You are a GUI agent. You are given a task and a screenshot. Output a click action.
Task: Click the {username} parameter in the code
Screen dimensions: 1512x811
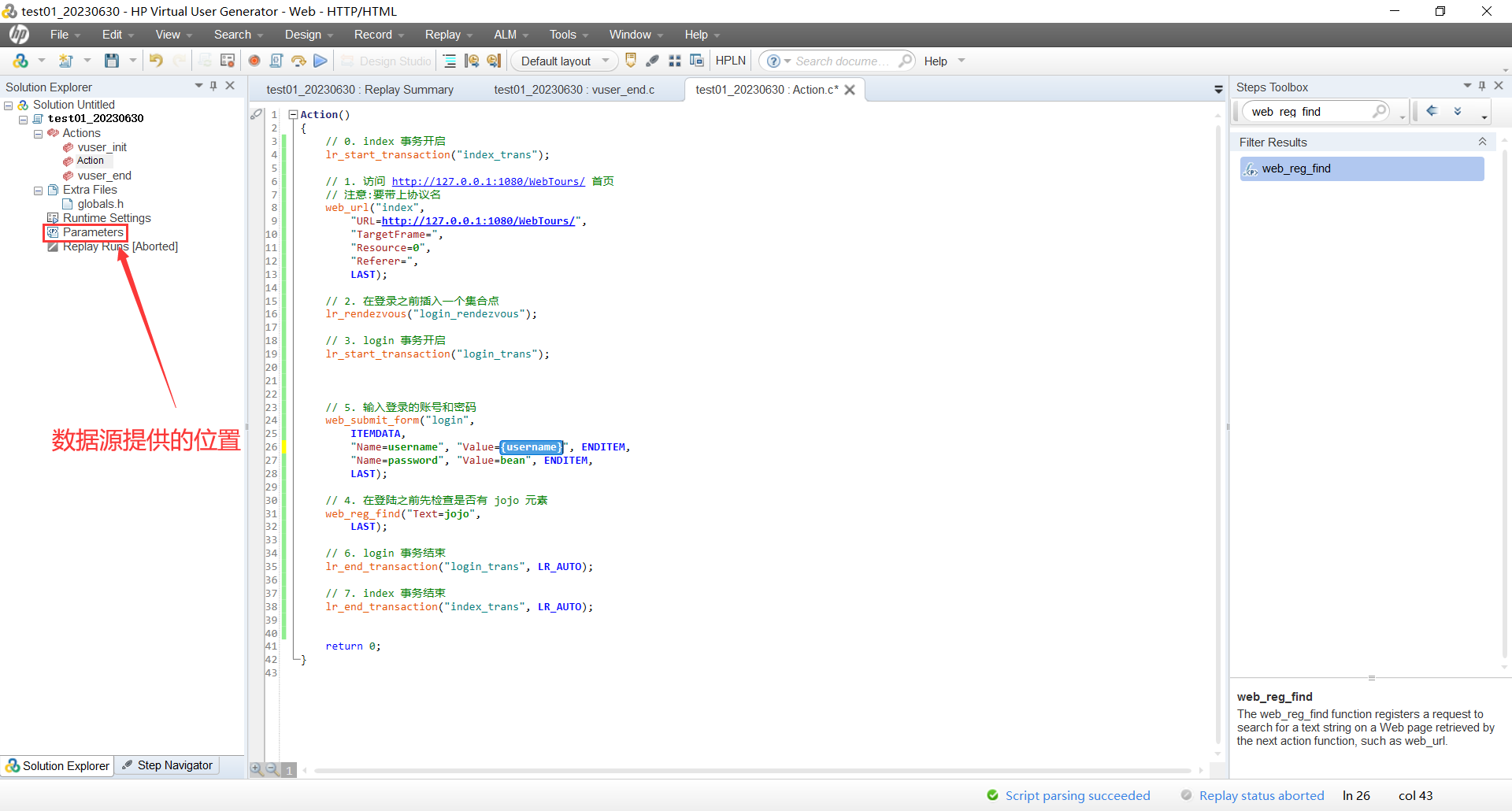pos(532,447)
